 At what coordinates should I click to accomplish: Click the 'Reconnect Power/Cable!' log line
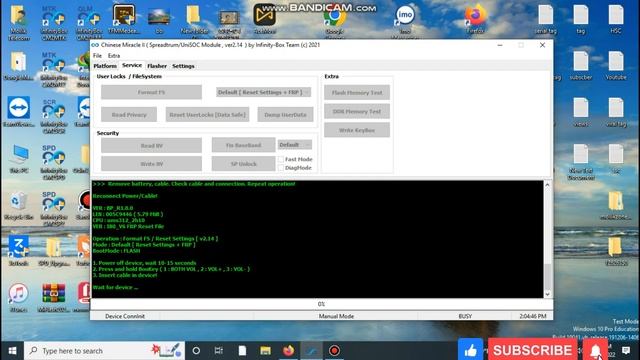pos(125,196)
